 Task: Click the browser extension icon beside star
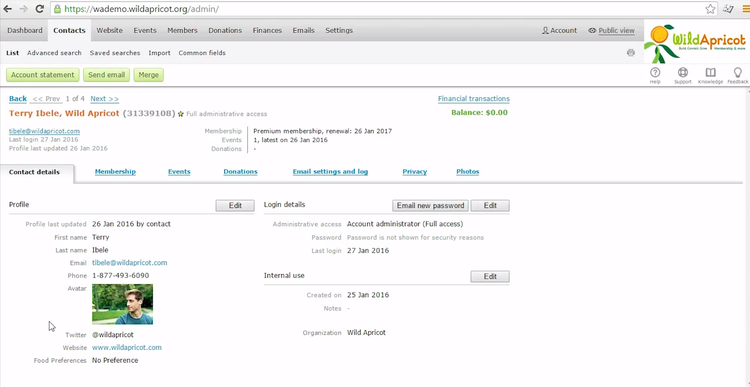click(x=728, y=9)
